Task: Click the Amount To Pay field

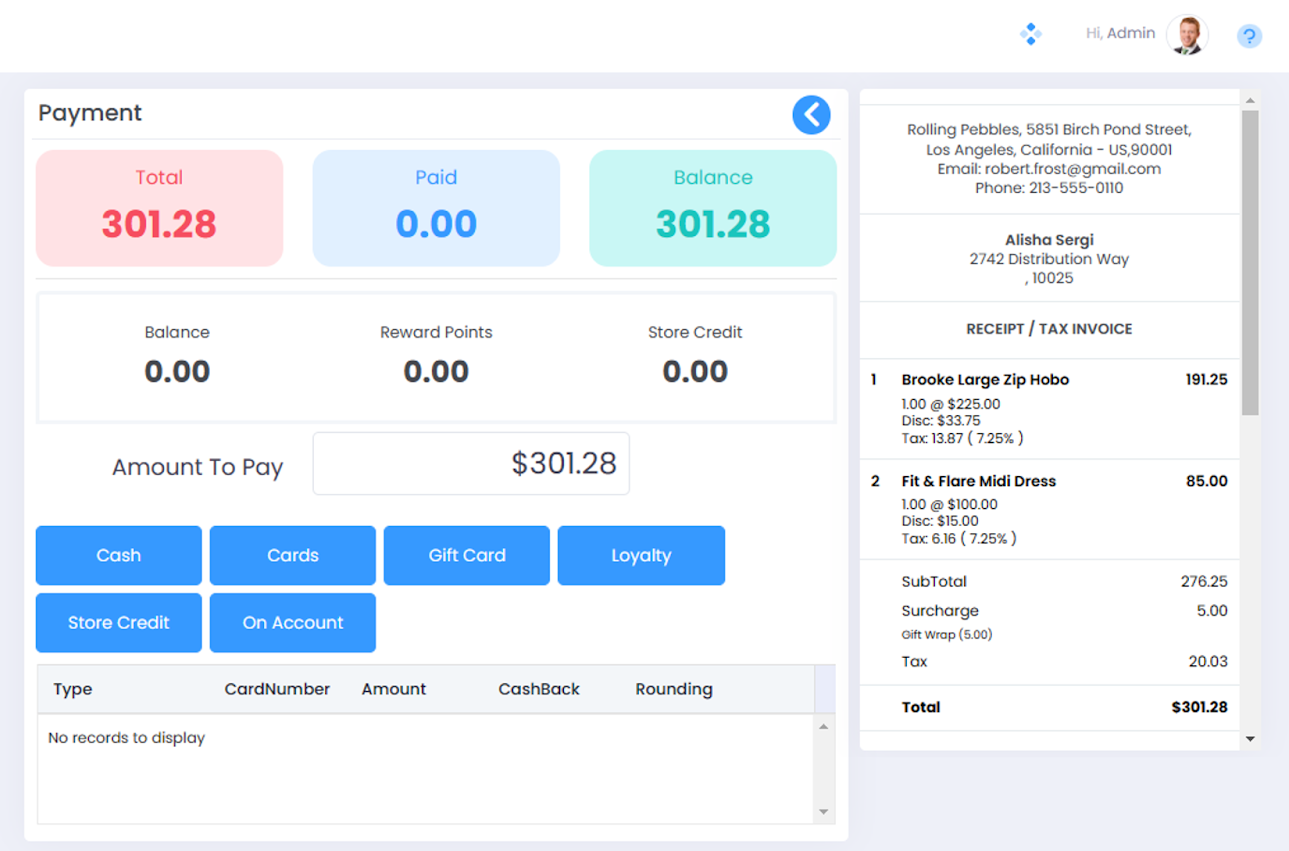Action: click(x=471, y=464)
